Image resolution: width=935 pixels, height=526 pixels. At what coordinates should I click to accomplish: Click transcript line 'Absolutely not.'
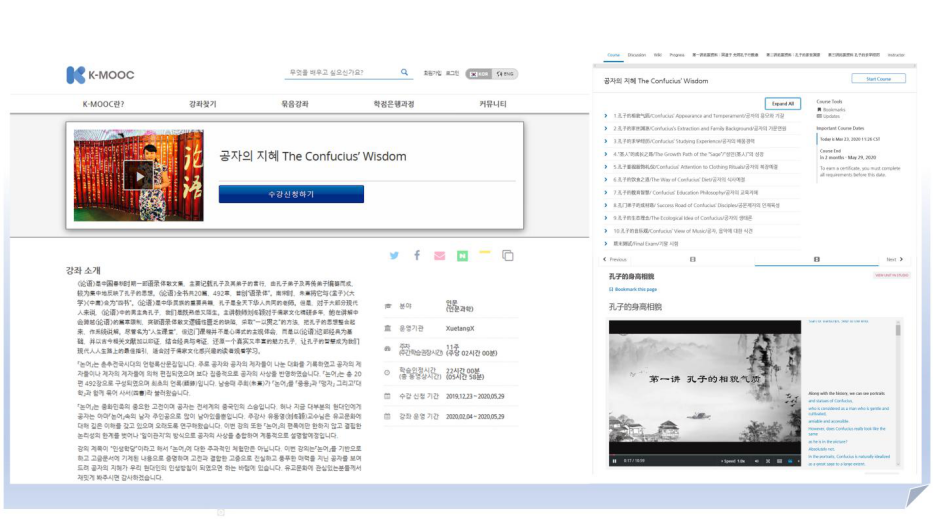[823, 449]
